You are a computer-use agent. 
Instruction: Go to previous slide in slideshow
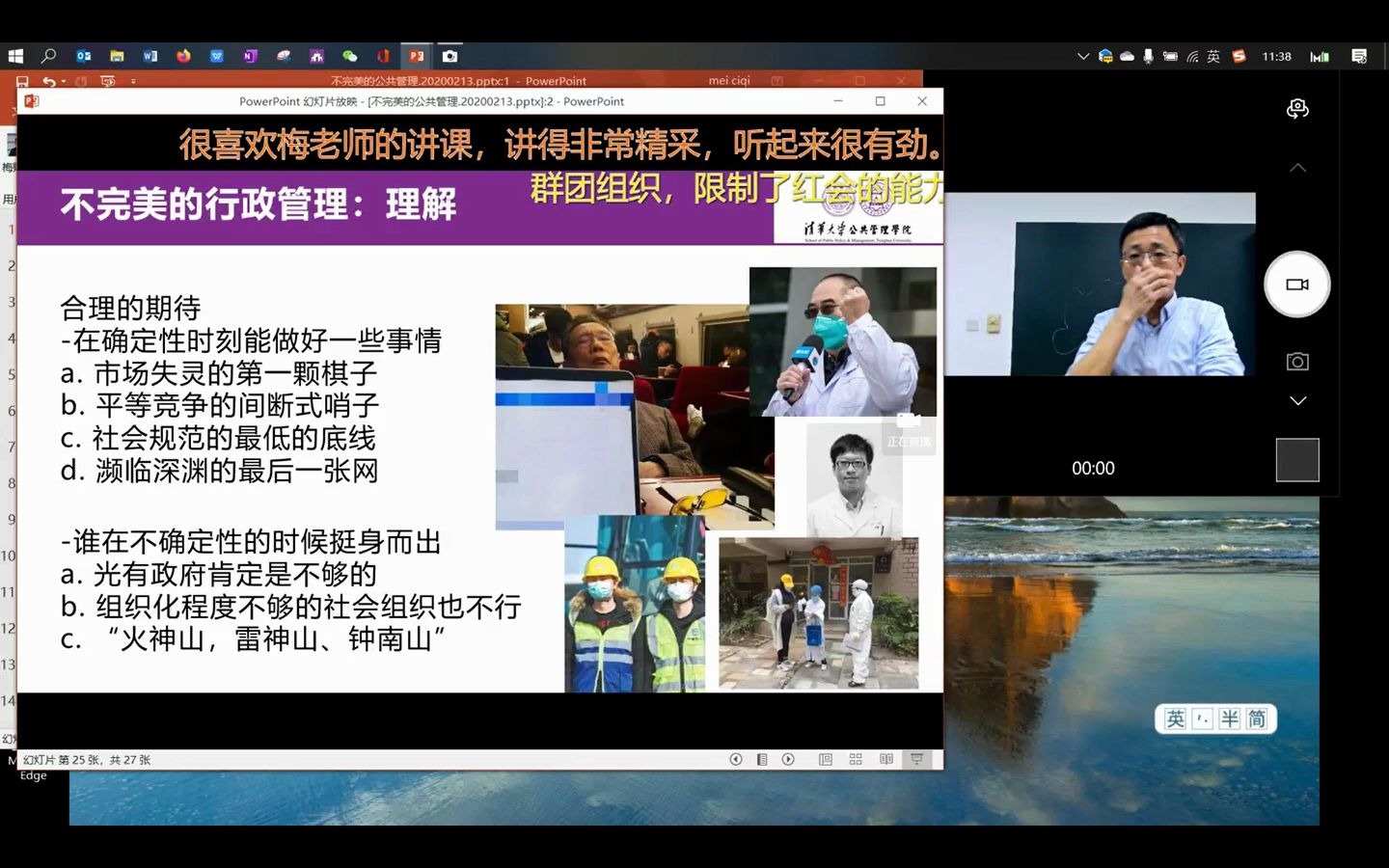(x=736, y=759)
